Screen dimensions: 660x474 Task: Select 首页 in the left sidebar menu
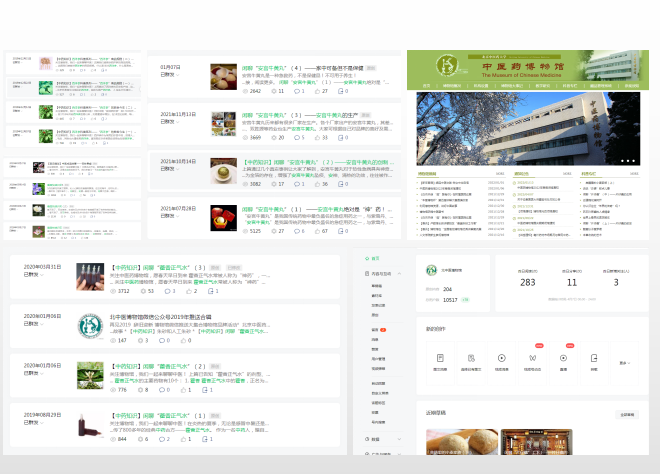[x=376, y=257]
